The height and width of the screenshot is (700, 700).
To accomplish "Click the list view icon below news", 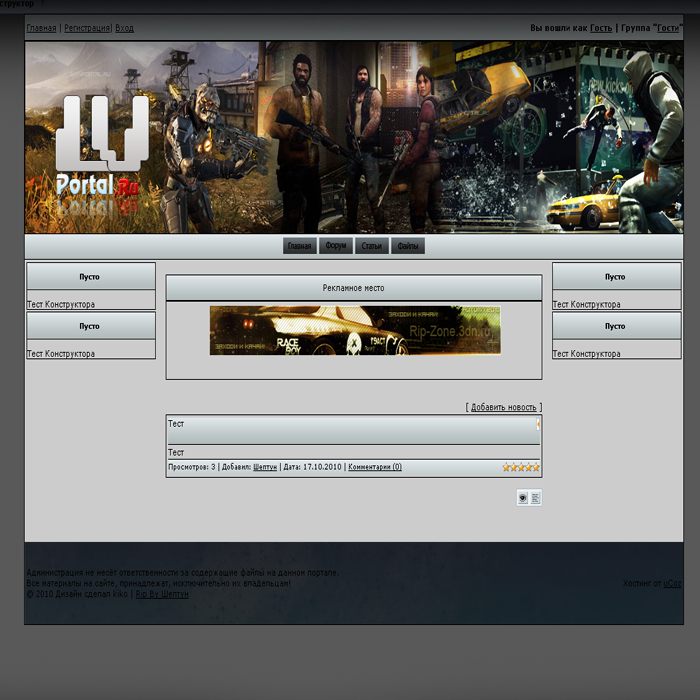I will [x=535, y=497].
